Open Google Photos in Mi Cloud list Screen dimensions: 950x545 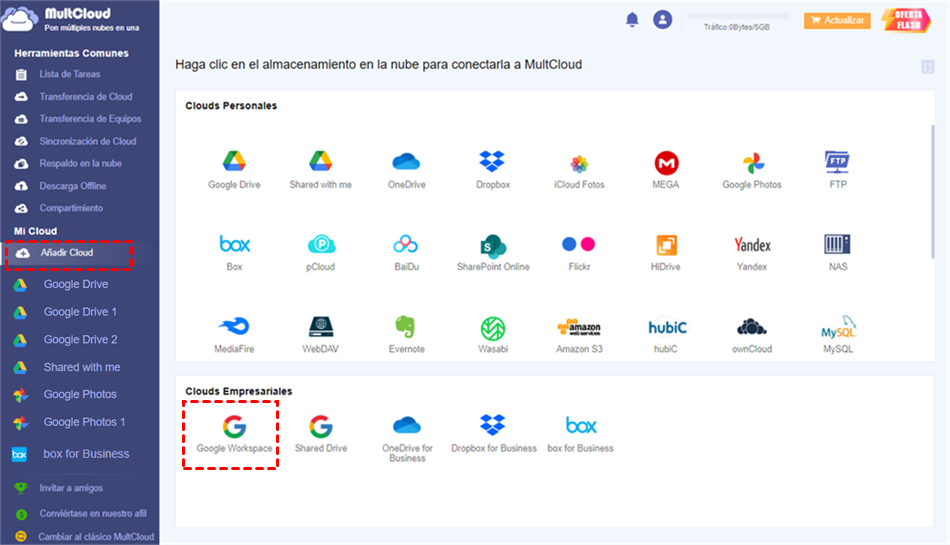[80, 394]
